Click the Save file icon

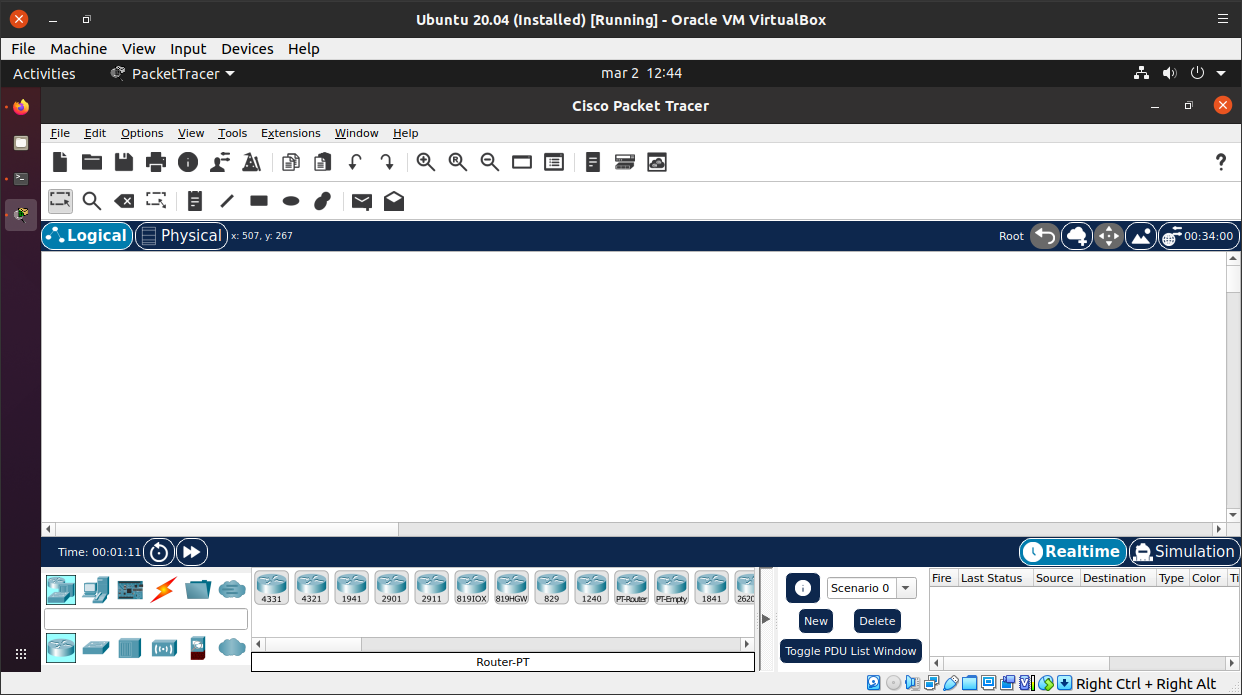124,162
